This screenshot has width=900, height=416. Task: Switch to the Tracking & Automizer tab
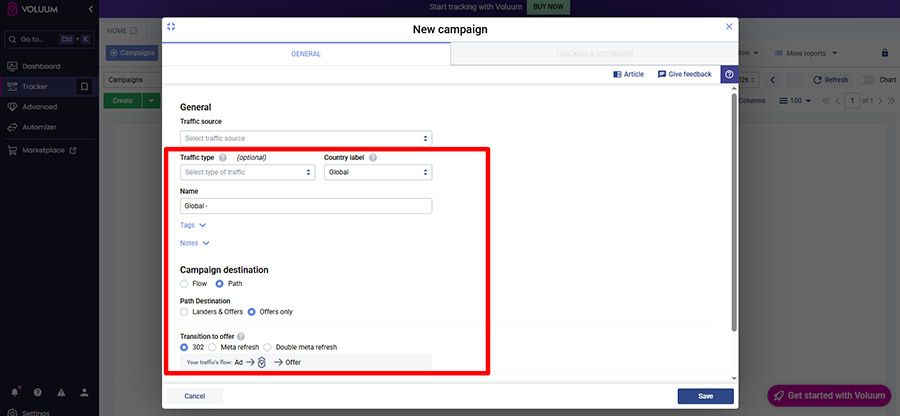point(594,54)
